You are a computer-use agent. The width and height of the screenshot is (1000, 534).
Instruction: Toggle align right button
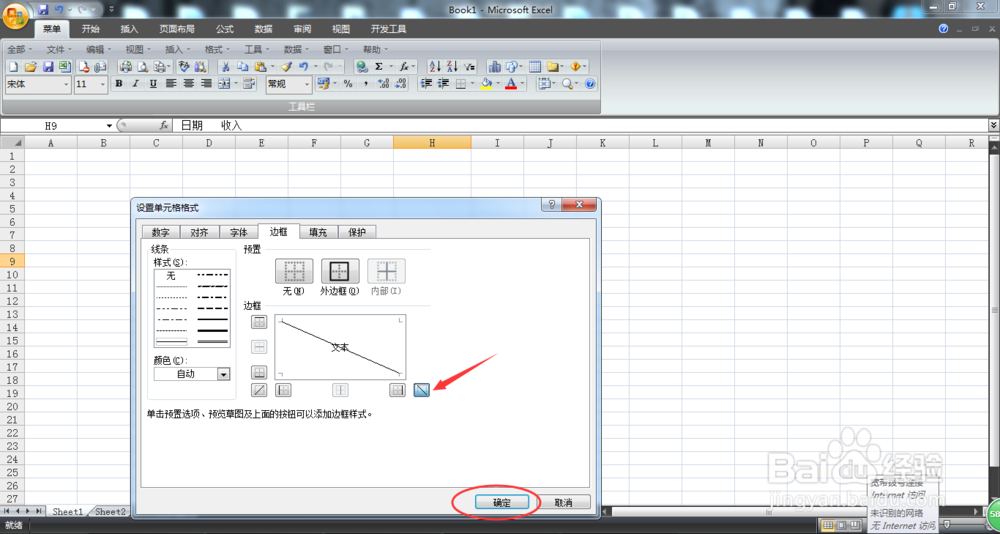pyautogui.click(x=206, y=84)
